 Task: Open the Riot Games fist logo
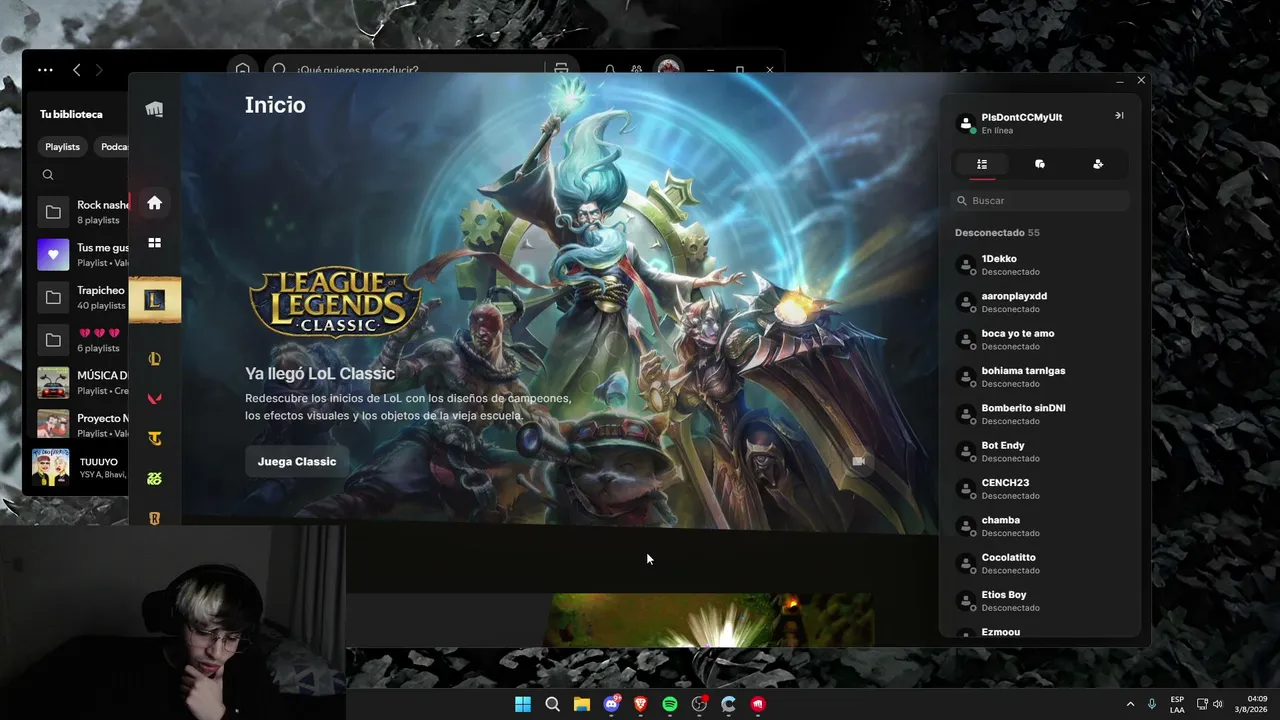[x=154, y=109]
